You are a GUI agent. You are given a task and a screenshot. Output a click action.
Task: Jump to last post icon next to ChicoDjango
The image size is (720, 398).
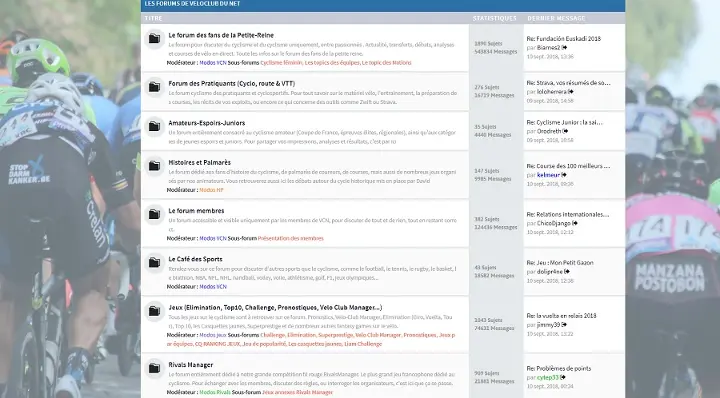tap(575, 224)
